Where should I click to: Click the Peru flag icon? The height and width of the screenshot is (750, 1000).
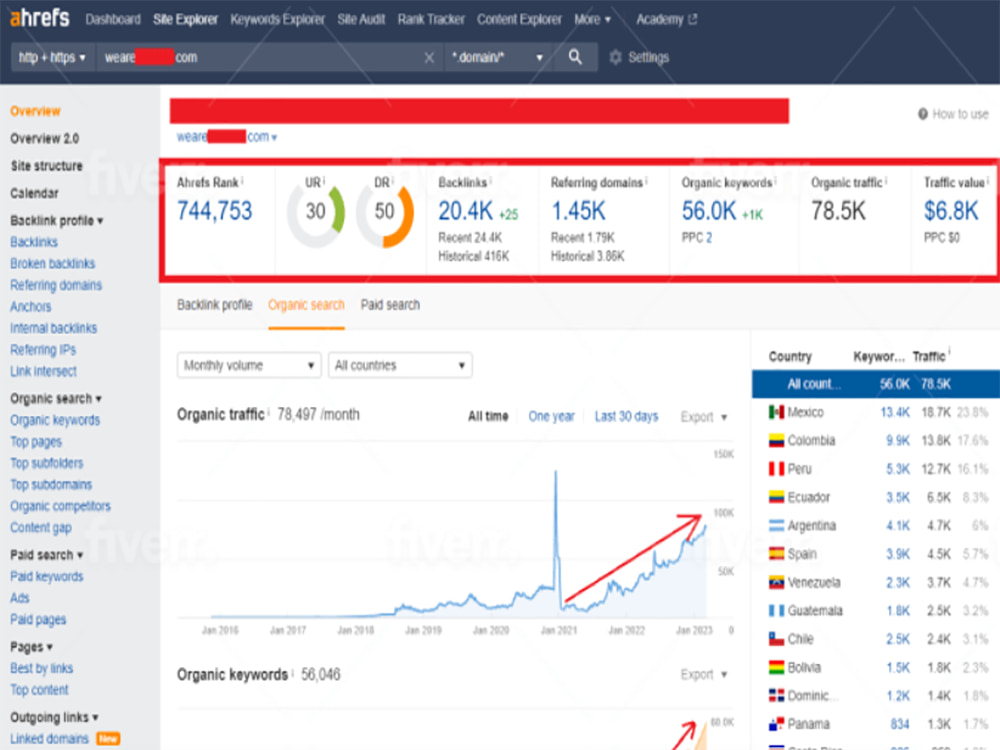tap(776, 469)
